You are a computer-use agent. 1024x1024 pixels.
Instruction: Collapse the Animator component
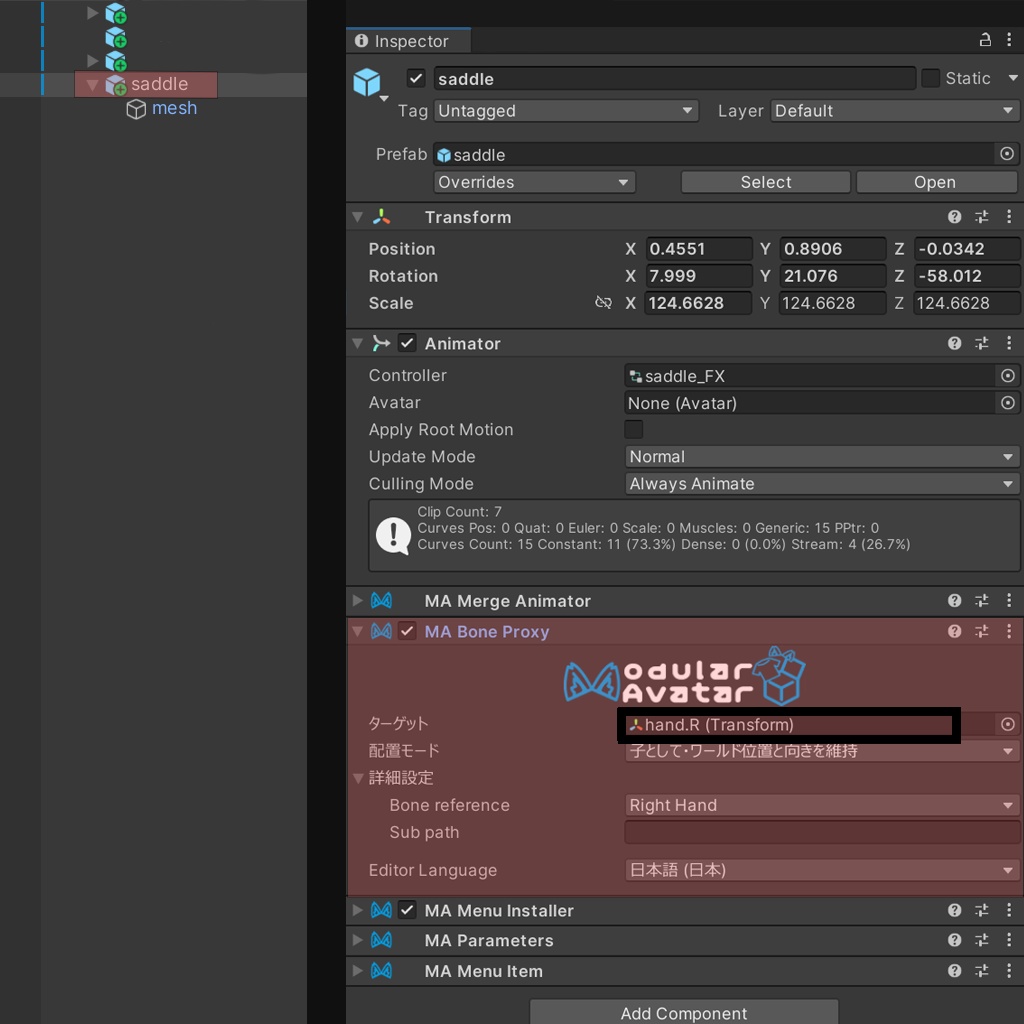pyautogui.click(x=357, y=343)
